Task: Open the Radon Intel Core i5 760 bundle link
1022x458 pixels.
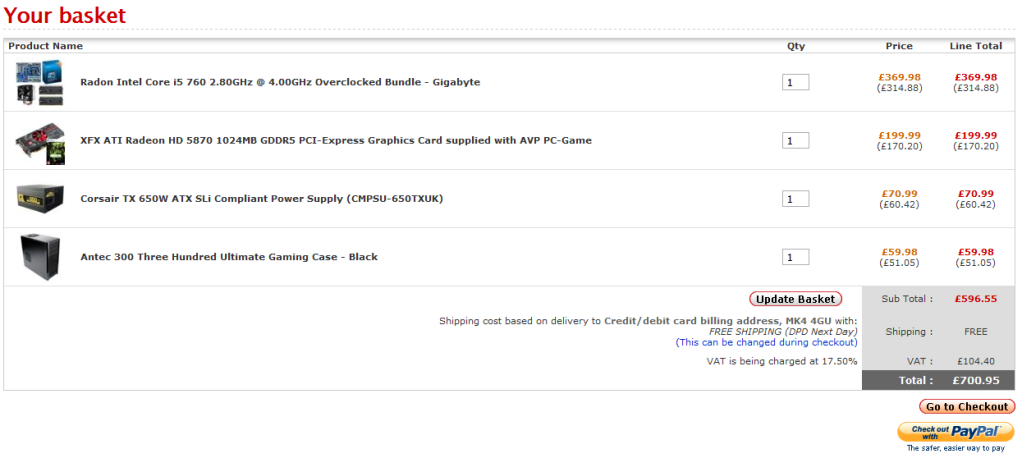Action: pos(280,82)
